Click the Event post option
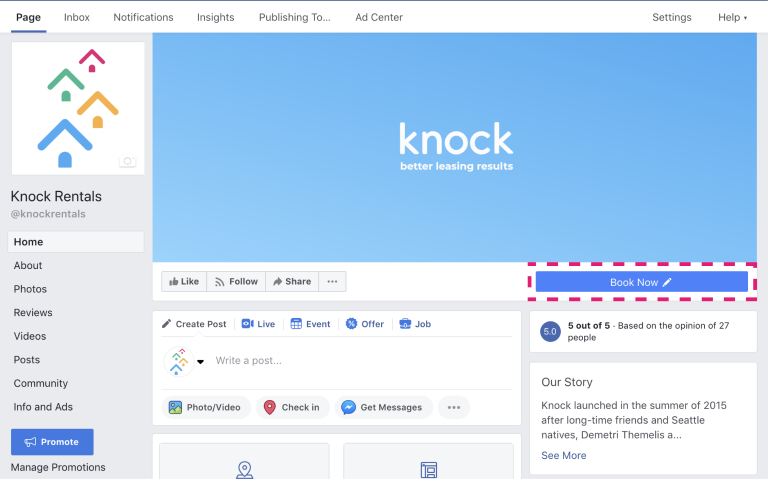 pos(311,324)
